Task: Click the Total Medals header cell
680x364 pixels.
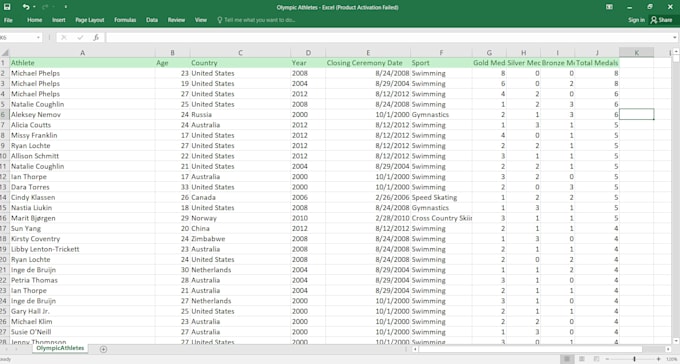Action: (x=597, y=63)
